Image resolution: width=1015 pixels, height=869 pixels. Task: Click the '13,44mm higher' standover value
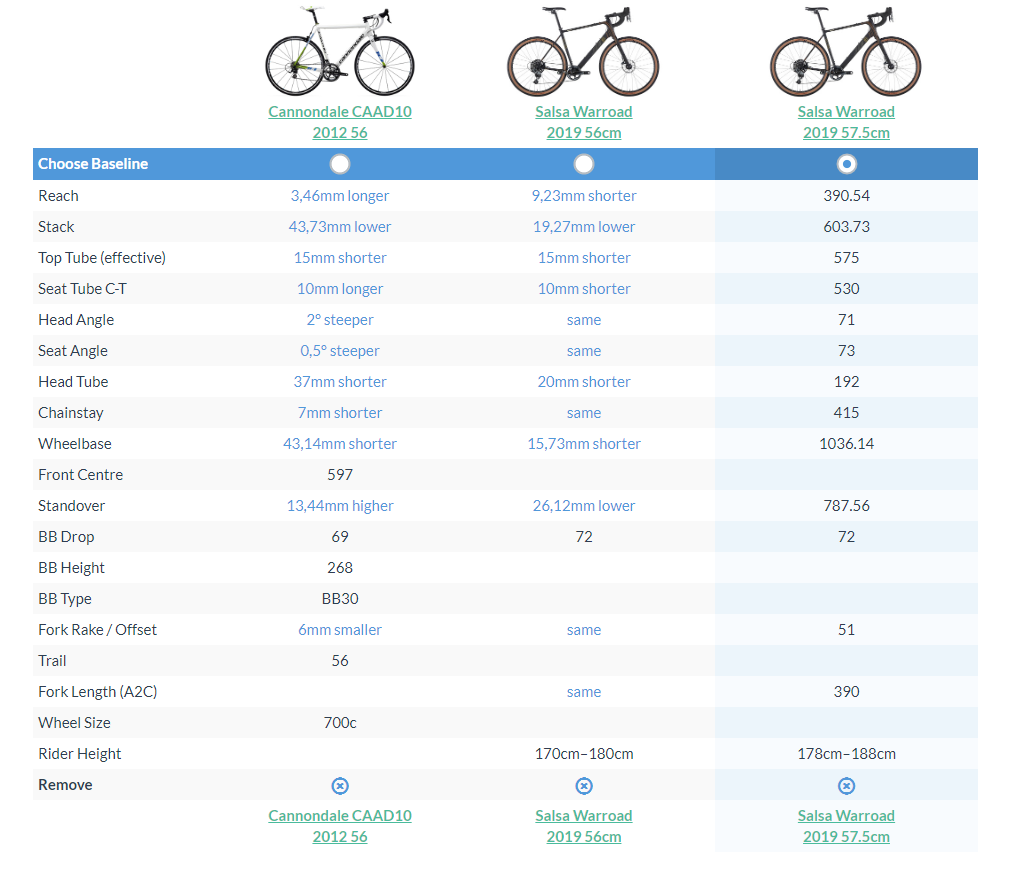(x=340, y=506)
